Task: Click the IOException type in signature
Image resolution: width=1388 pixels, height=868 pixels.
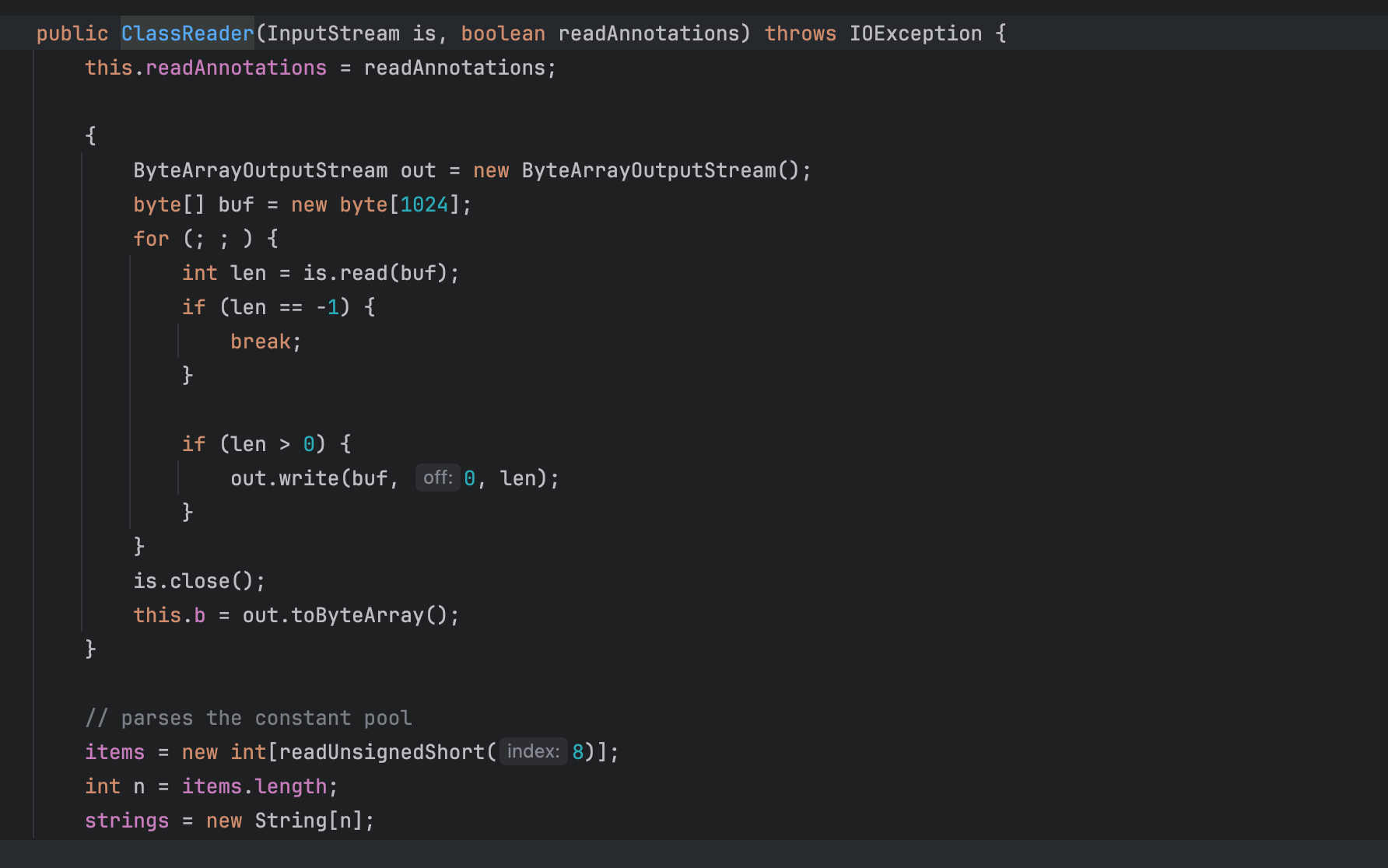Action: click(x=915, y=33)
